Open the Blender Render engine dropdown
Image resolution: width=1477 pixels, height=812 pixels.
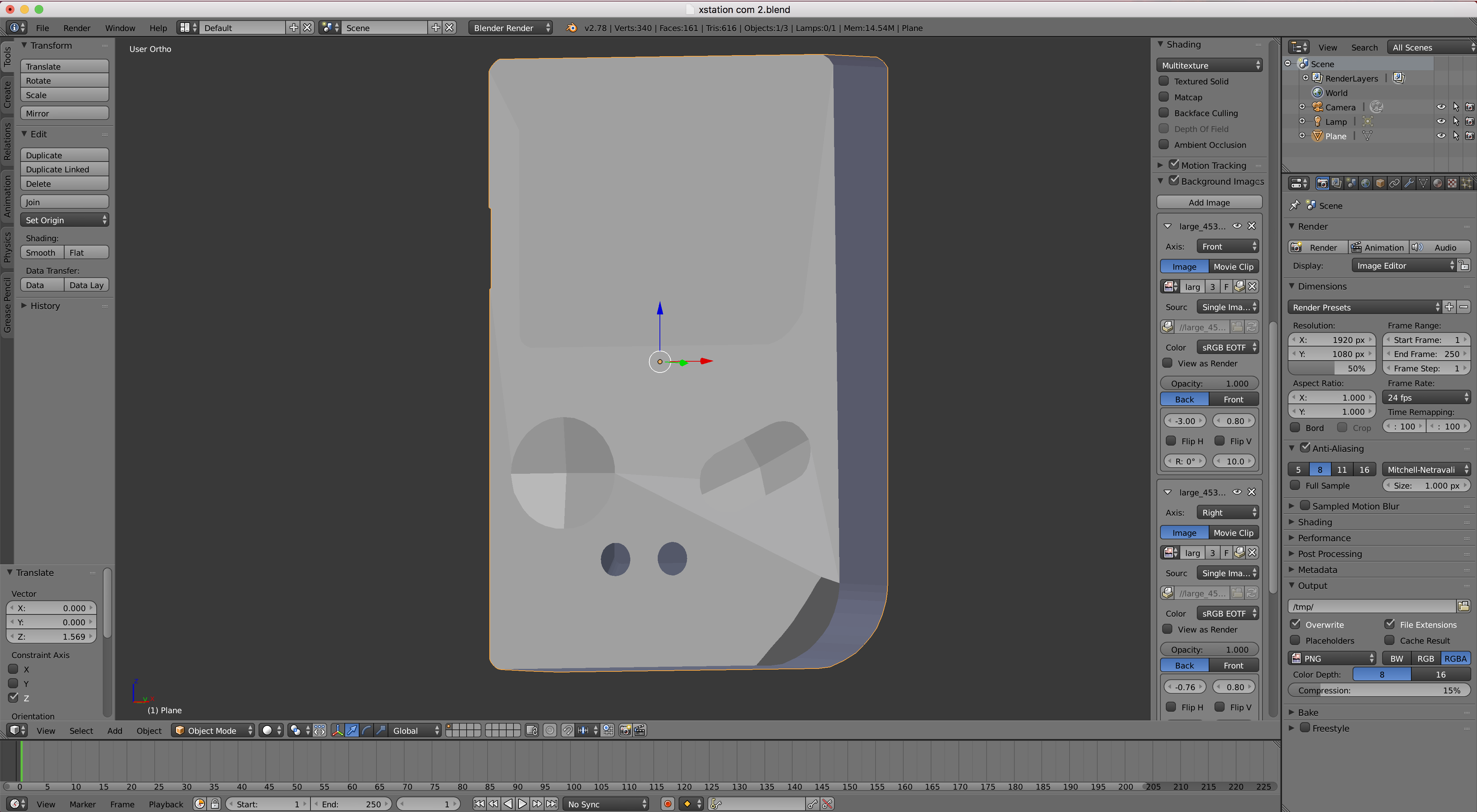pos(510,27)
